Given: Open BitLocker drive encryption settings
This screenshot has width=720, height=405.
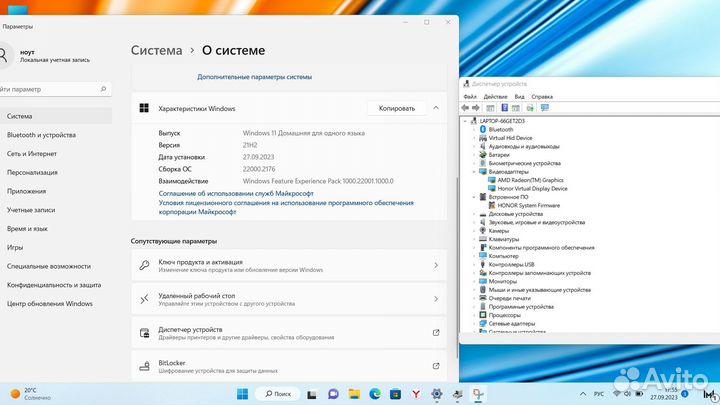Looking at the screenshot, I should (289, 366).
